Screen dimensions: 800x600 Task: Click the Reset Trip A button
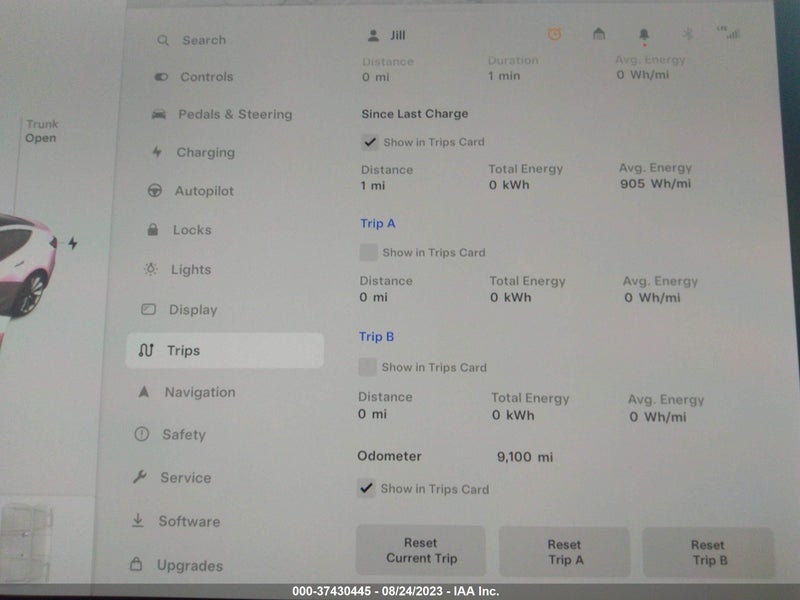pyautogui.click(x=564, y=552)
